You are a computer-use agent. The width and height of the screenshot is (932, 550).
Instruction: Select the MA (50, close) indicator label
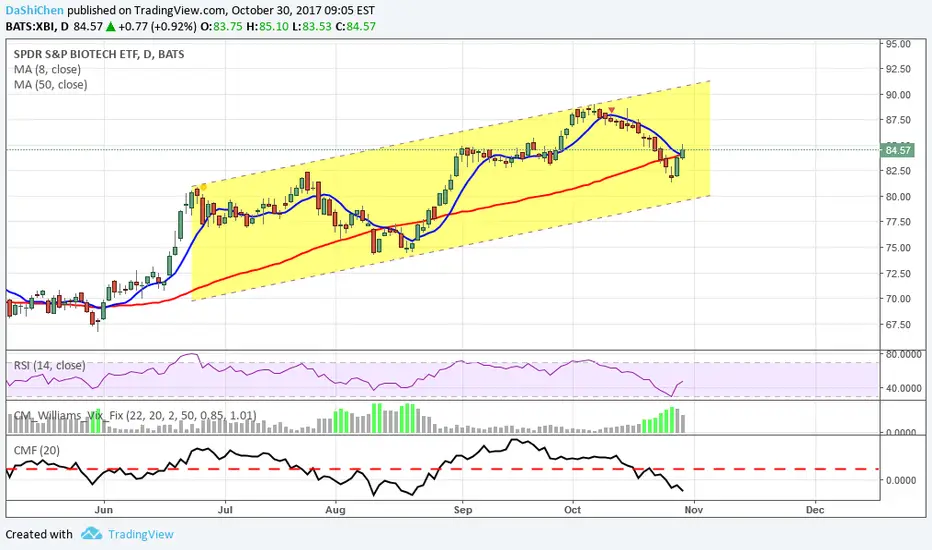[51, 84]
